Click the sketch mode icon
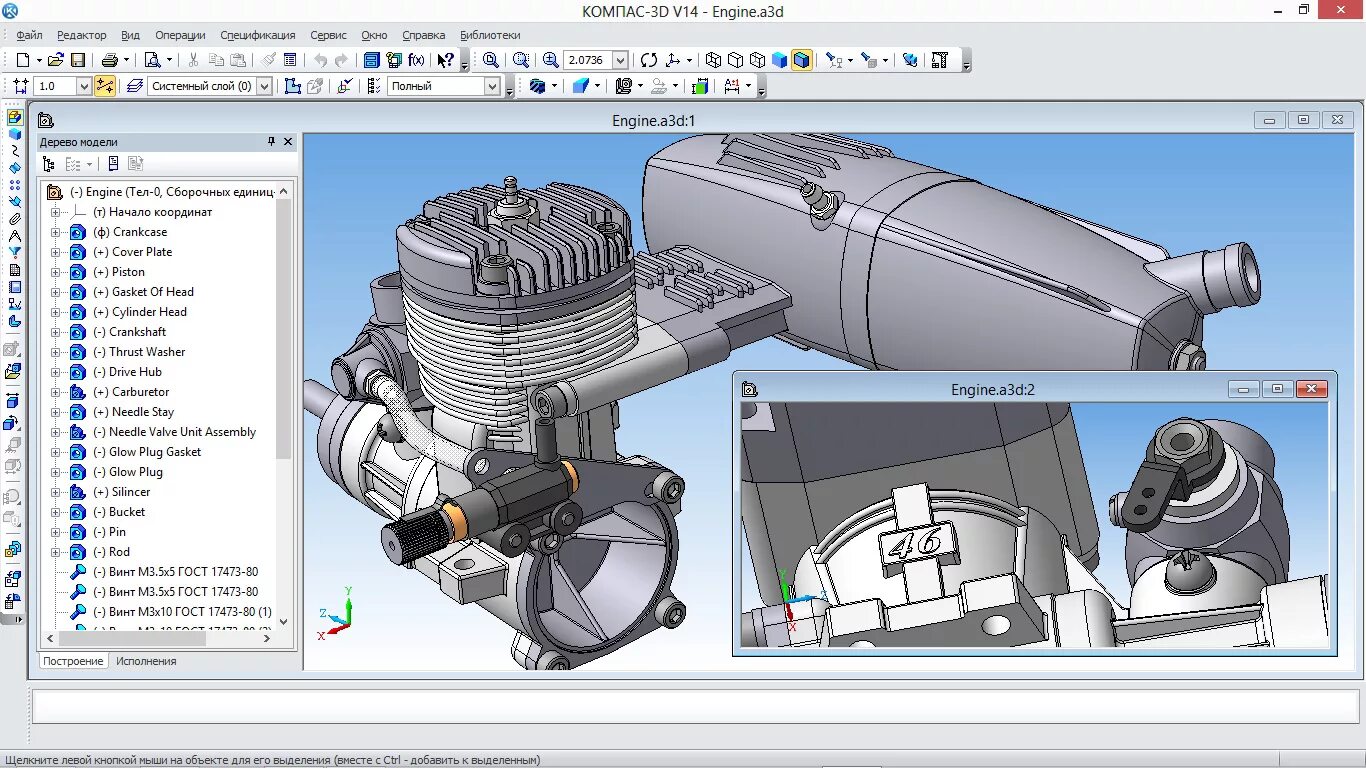The height and width of the screenshot is (768, 1366). tap(293, 86)
